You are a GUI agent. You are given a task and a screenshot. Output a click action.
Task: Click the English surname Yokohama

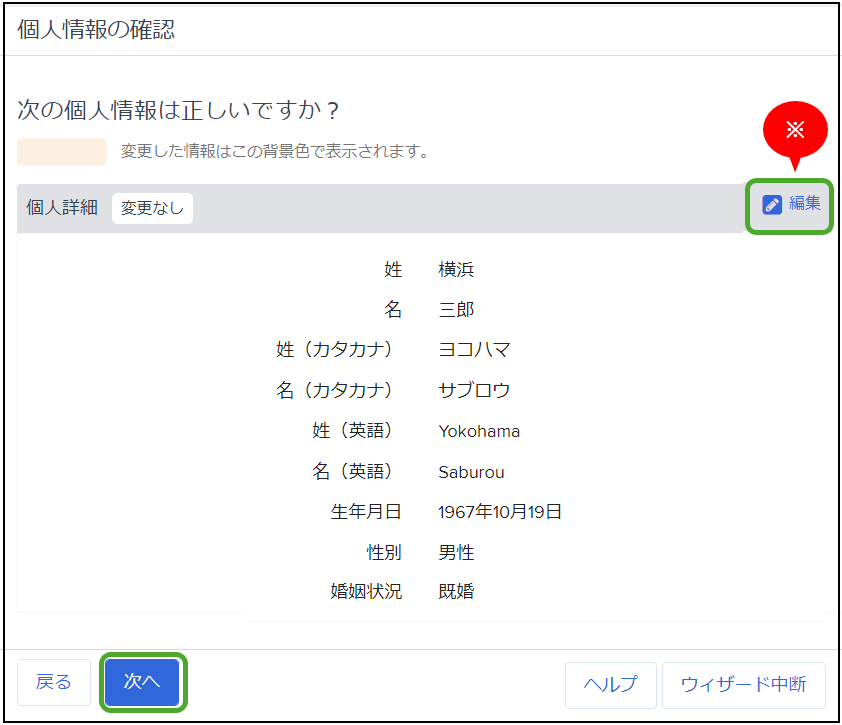click(x=479, y=432)
